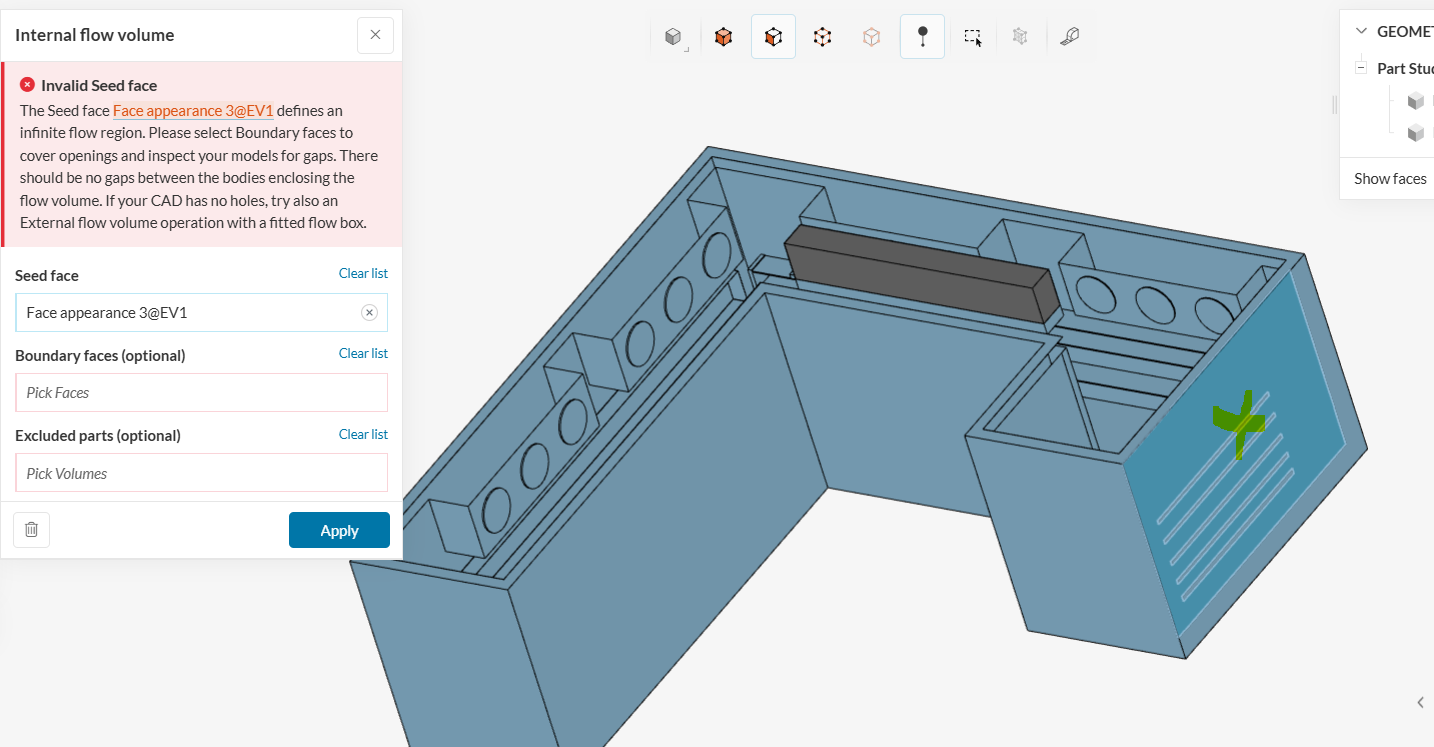Open the tape measure tool
Screen dimensions: 1434x747
point(1069,37)
